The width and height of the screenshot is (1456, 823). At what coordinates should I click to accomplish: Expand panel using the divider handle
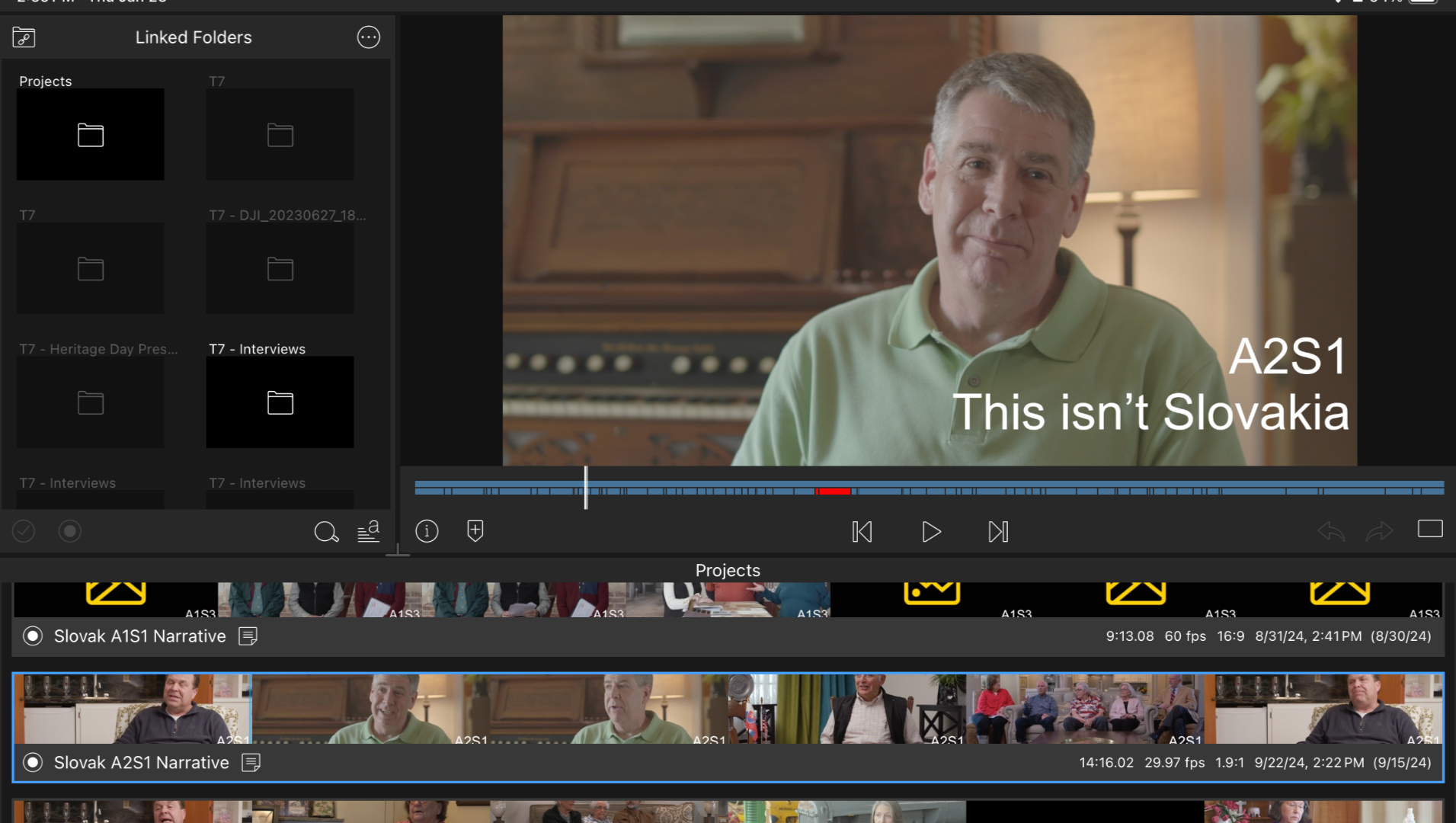click(x=397, y=552)
